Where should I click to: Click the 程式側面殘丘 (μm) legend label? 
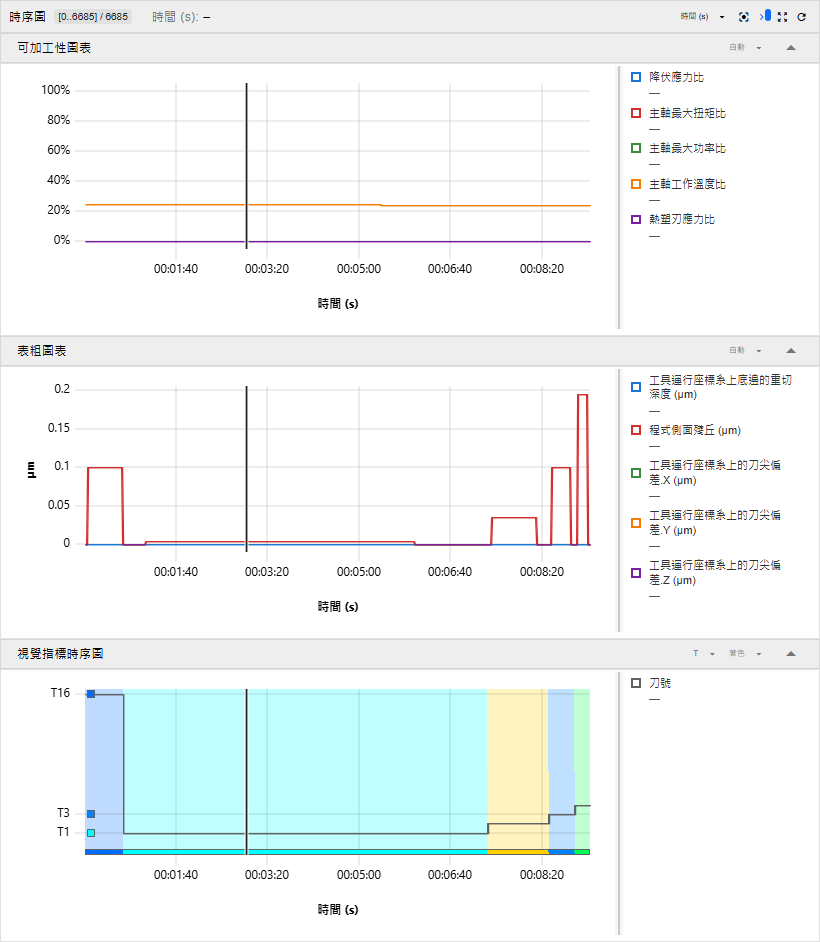[695, 430]
